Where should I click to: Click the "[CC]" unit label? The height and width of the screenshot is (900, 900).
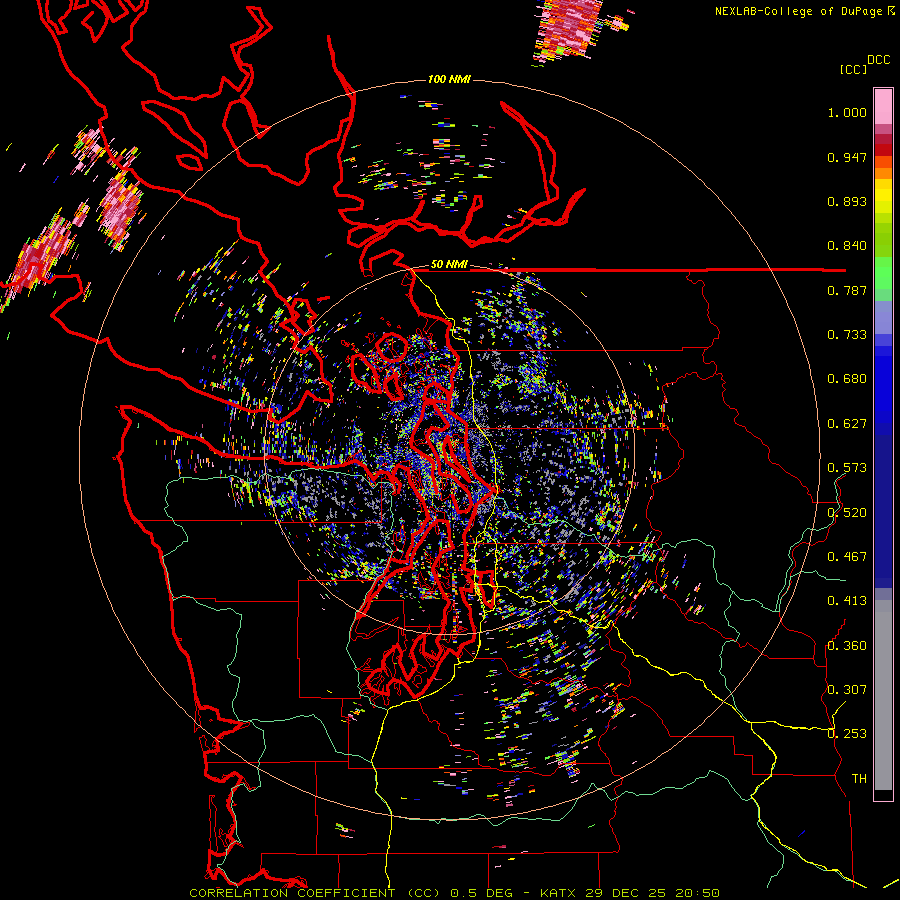coord(853,69)
